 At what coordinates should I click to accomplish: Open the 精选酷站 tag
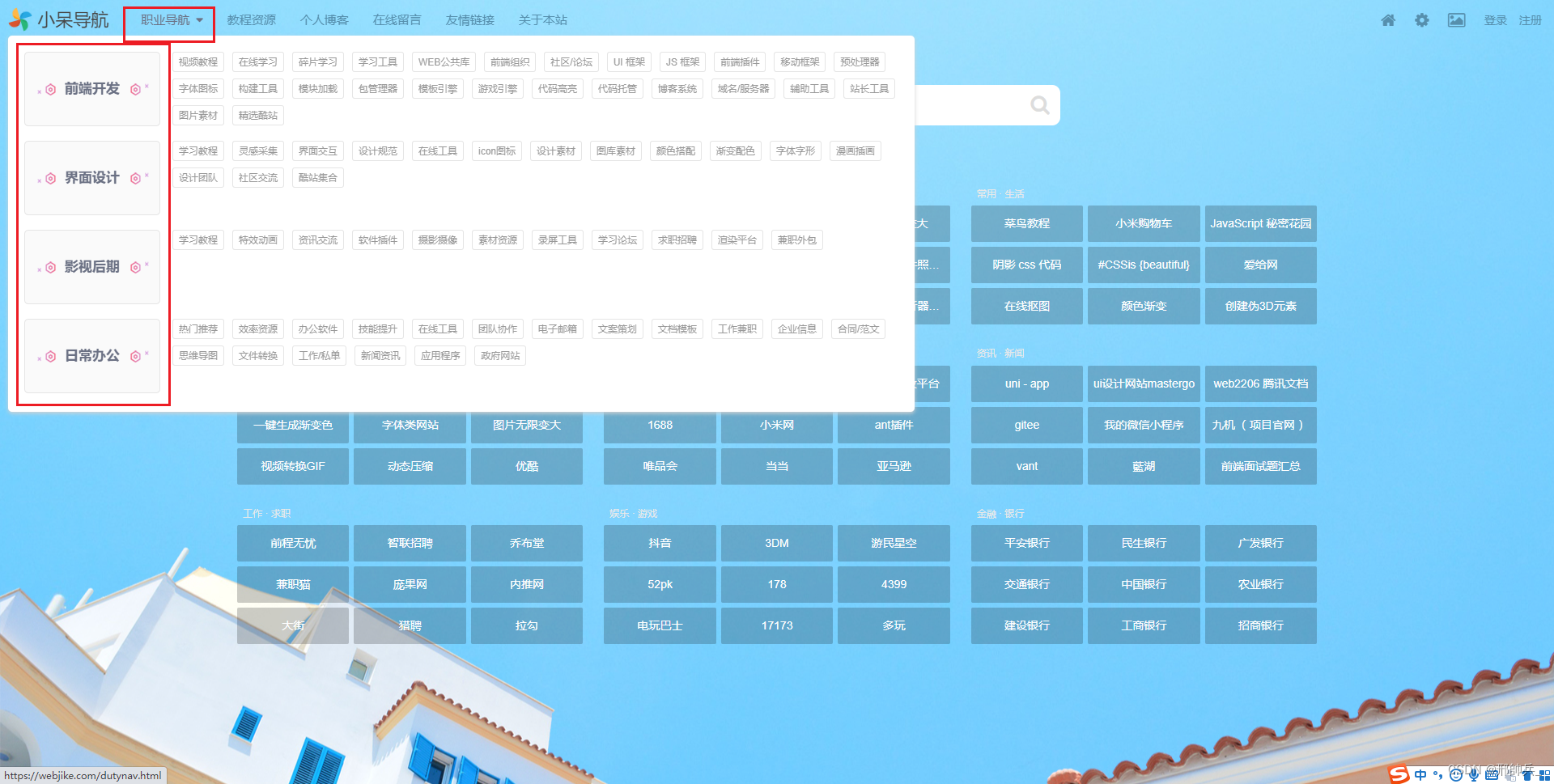(258, 116)
